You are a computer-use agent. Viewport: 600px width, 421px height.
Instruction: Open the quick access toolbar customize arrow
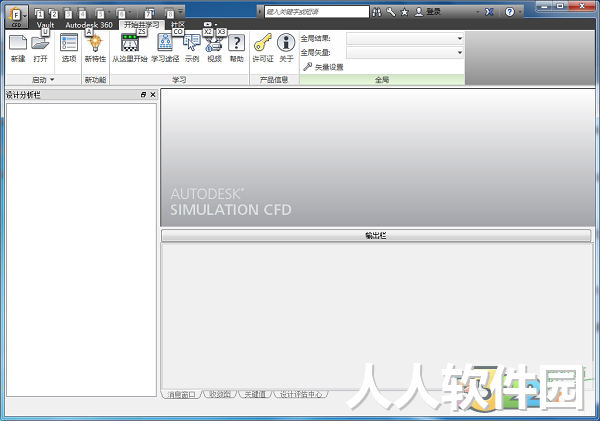click(x=181, y=11)
